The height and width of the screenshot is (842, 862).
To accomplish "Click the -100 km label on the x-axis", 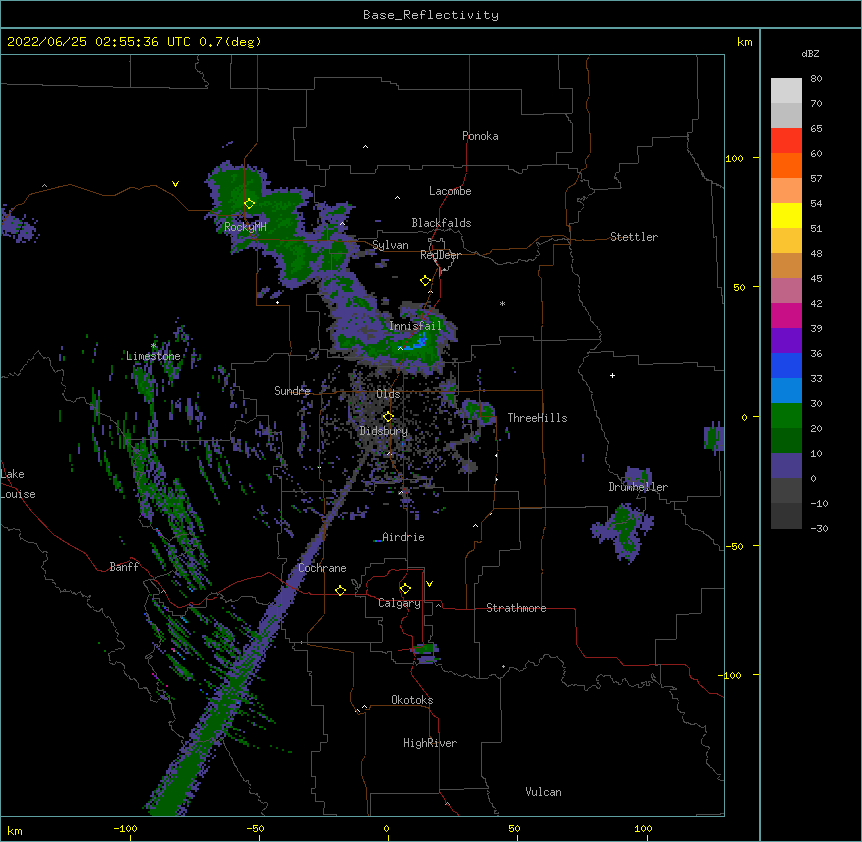I will pos(125,828).
